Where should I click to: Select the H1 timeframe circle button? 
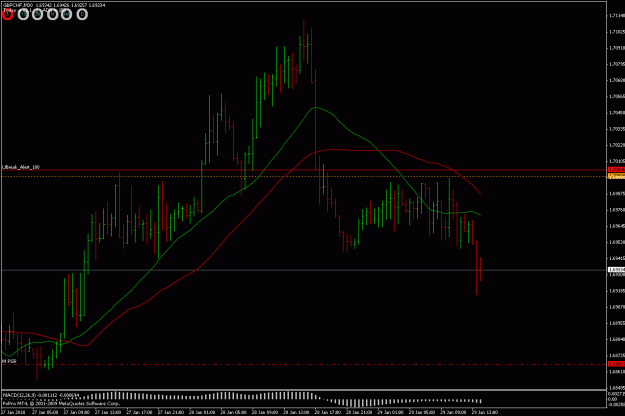coord(52,15)
